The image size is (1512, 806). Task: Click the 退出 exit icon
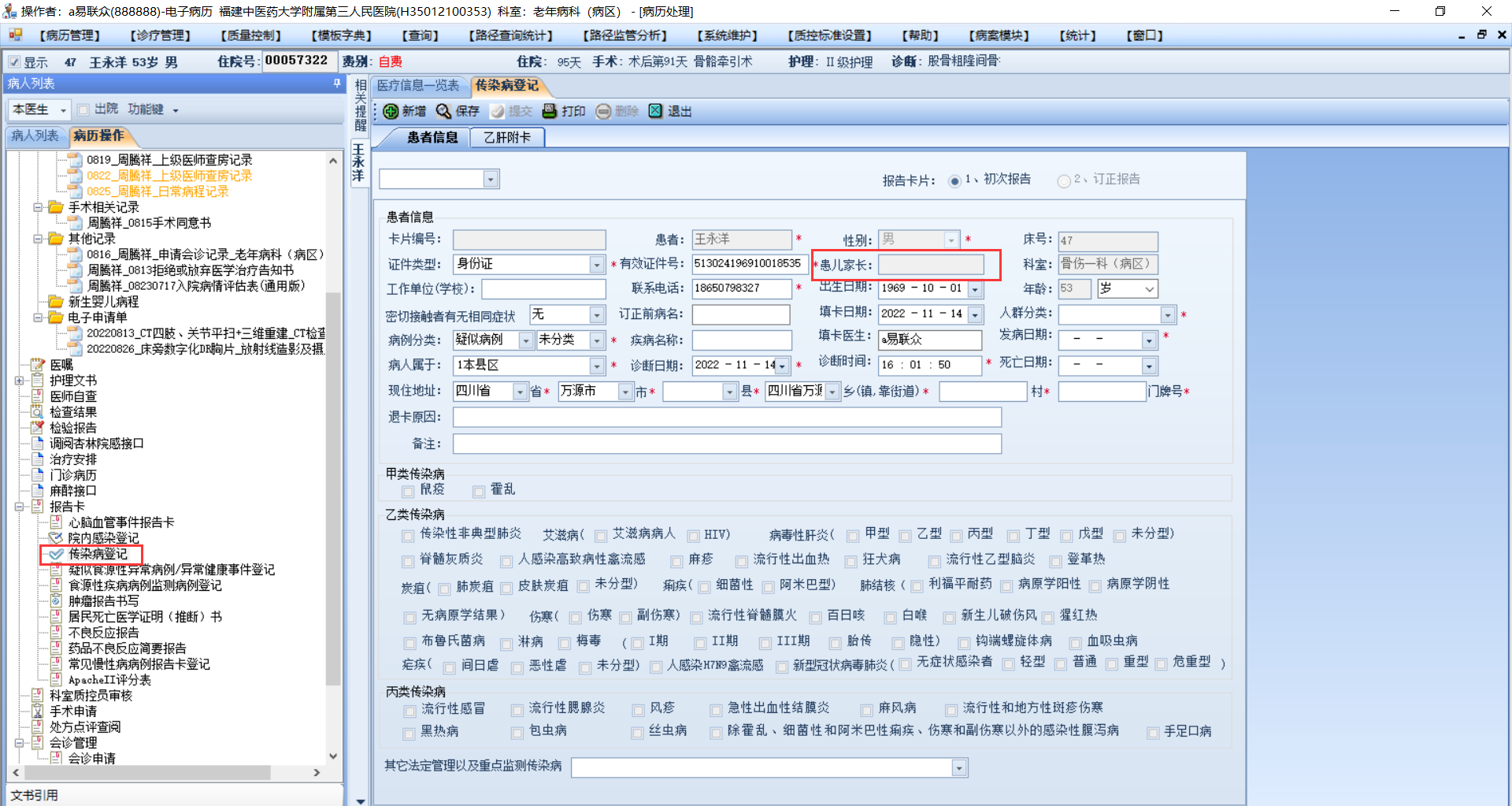(x=655, y=111)
